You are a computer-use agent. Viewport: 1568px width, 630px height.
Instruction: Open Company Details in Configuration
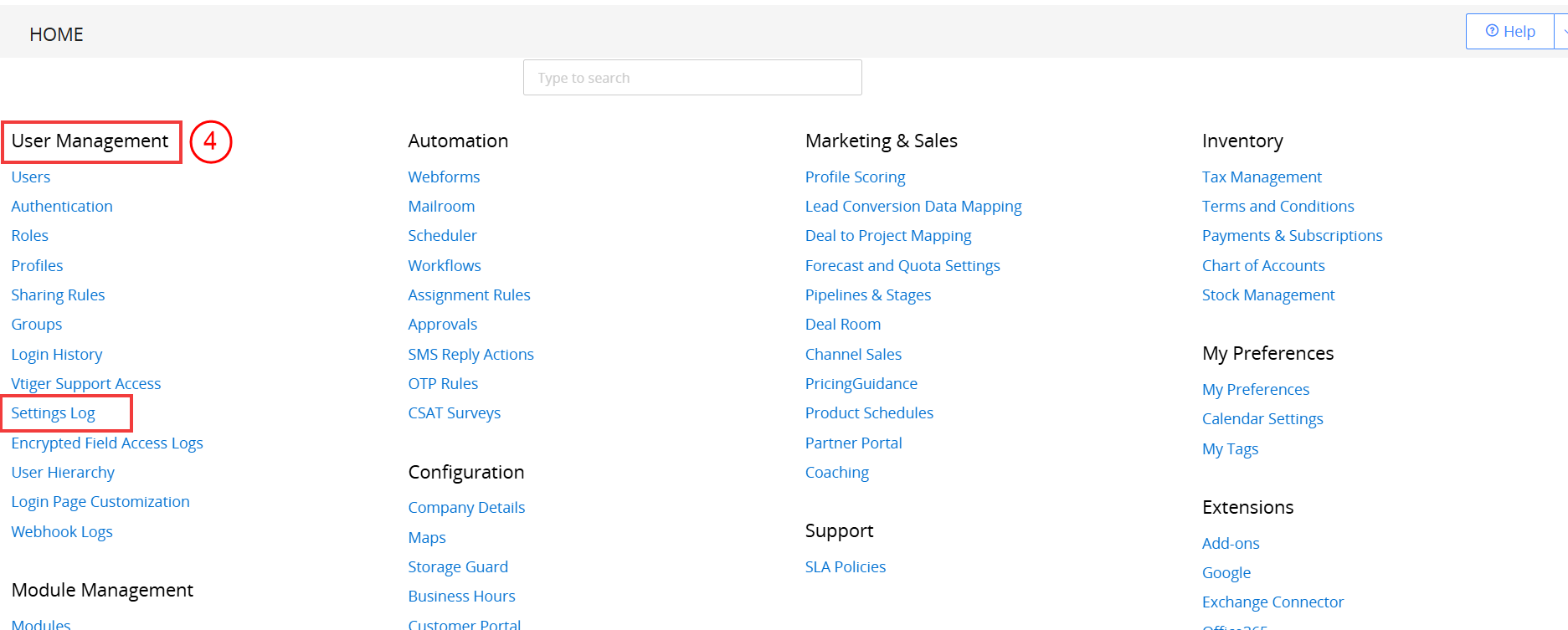[x=466, y=508]
